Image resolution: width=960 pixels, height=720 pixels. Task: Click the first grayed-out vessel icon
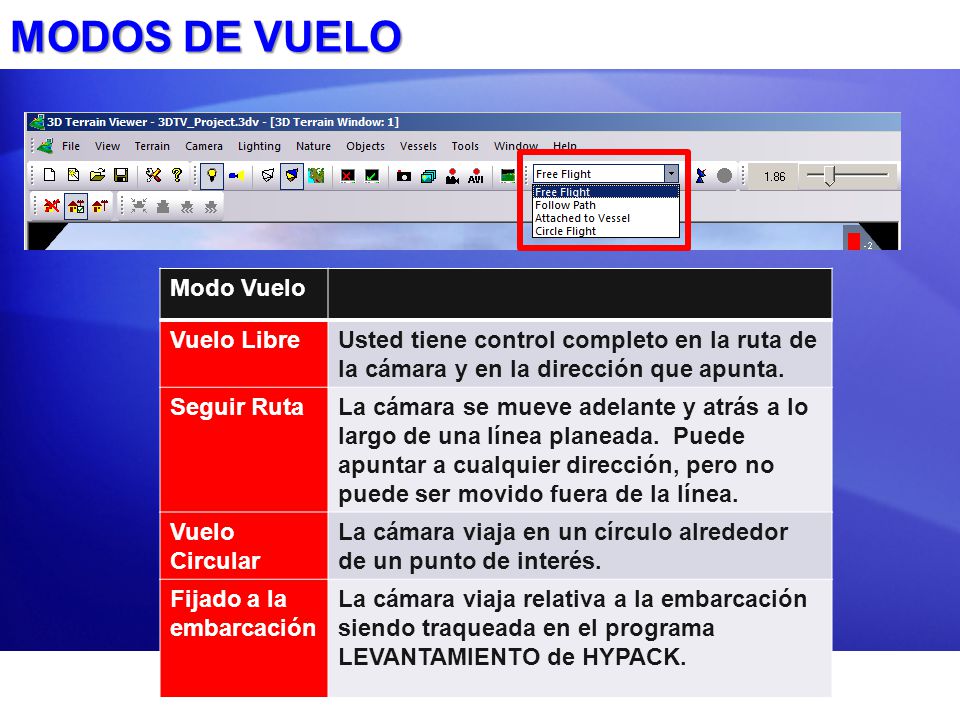(x=163, y=206)
